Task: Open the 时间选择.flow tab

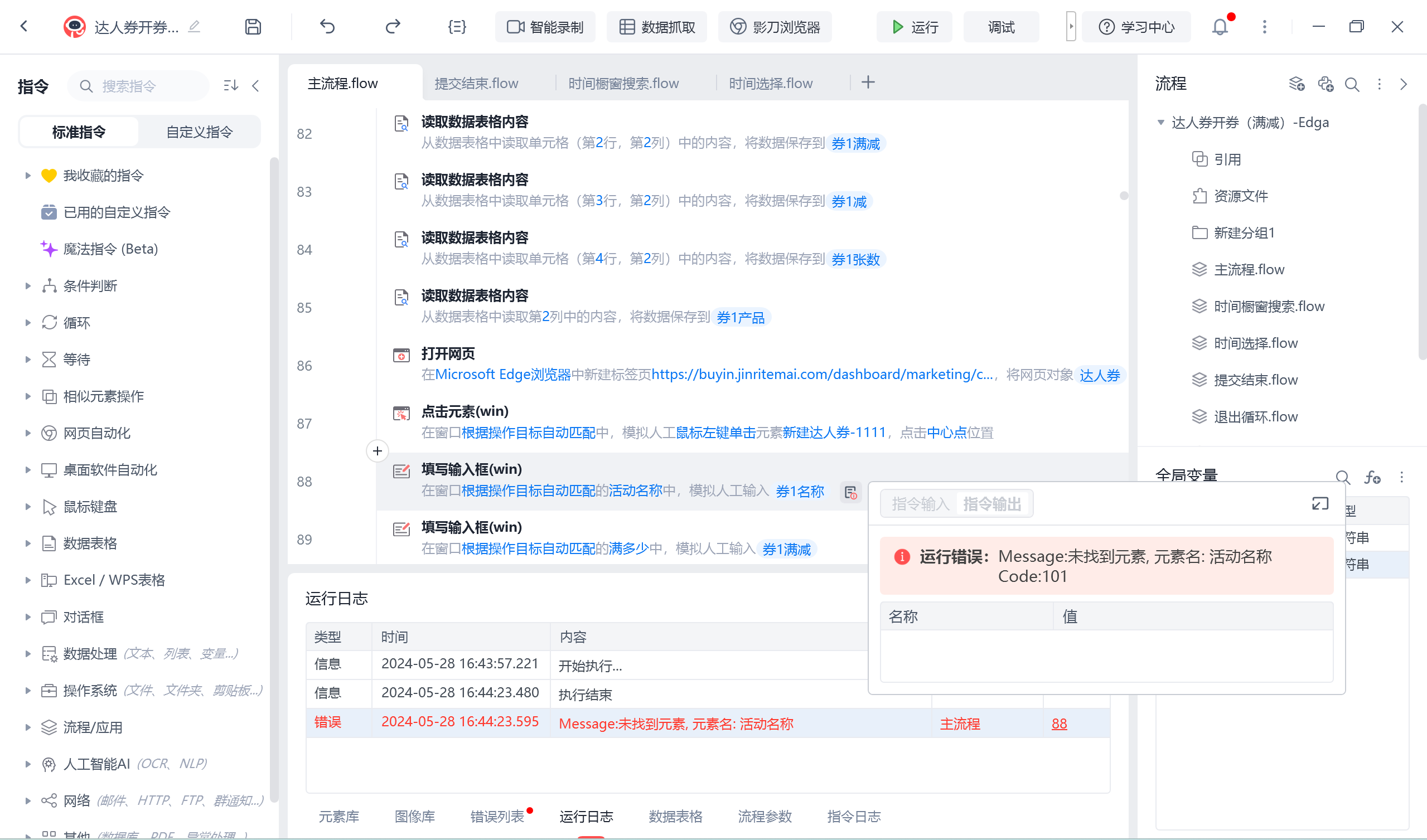Action: (x=770, y=83)
